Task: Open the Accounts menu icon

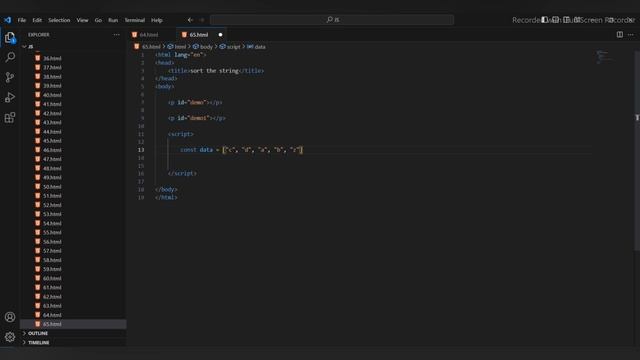Action: (10, 317)
